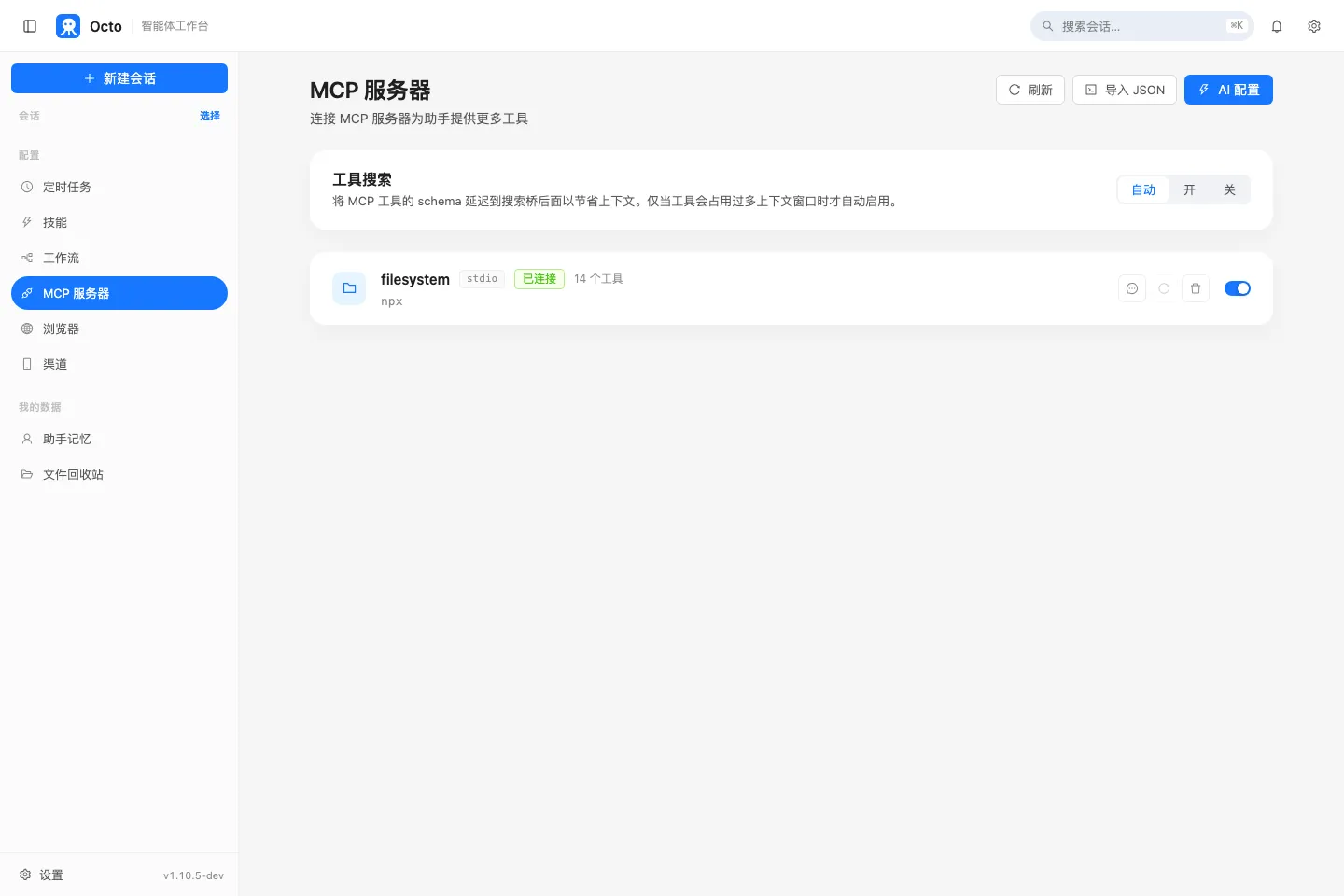Click the 14 个工具 count
This screenshot has width=1344, height=896.
click(x=598, y=279)
